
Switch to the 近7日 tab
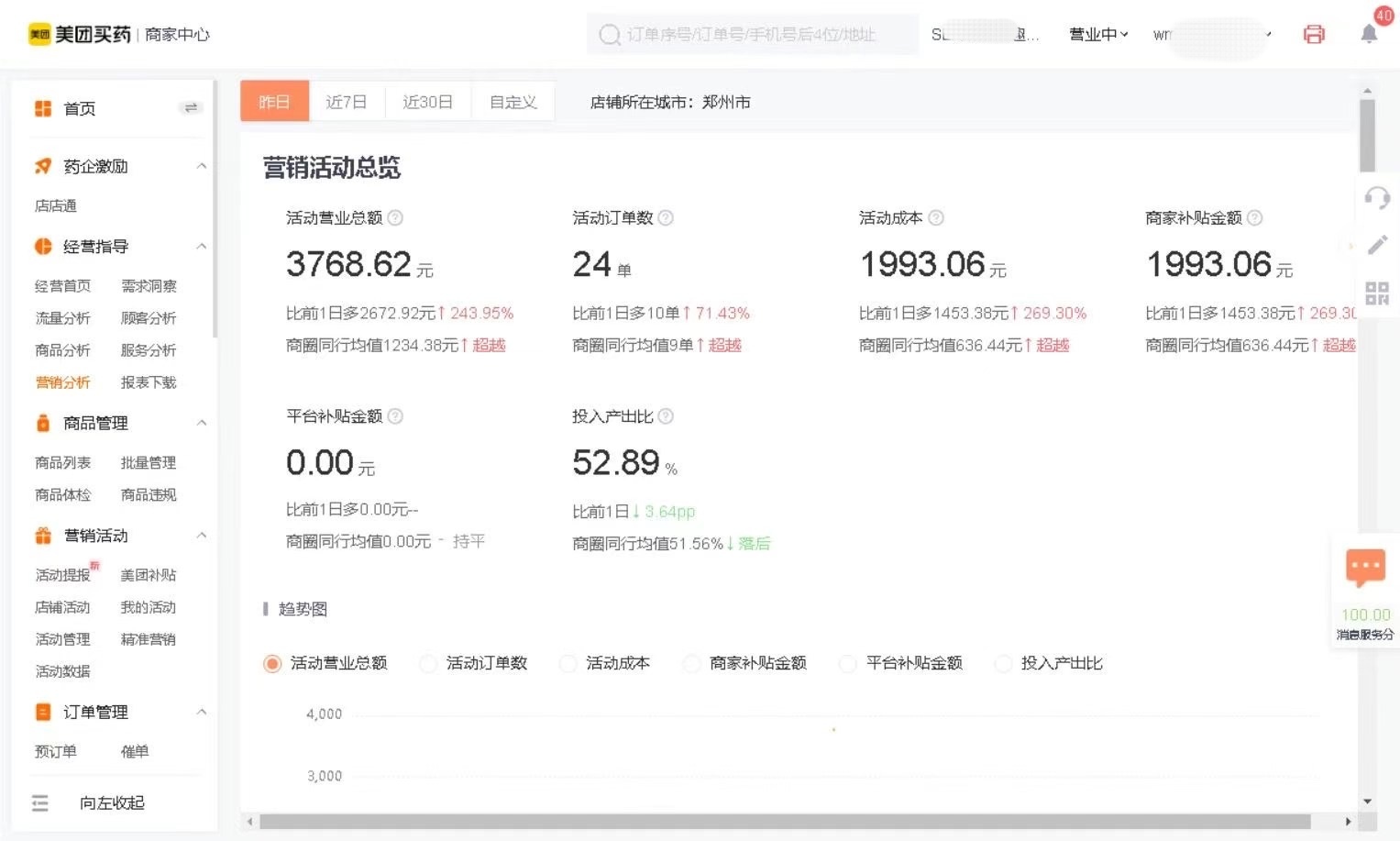point(347,102)
